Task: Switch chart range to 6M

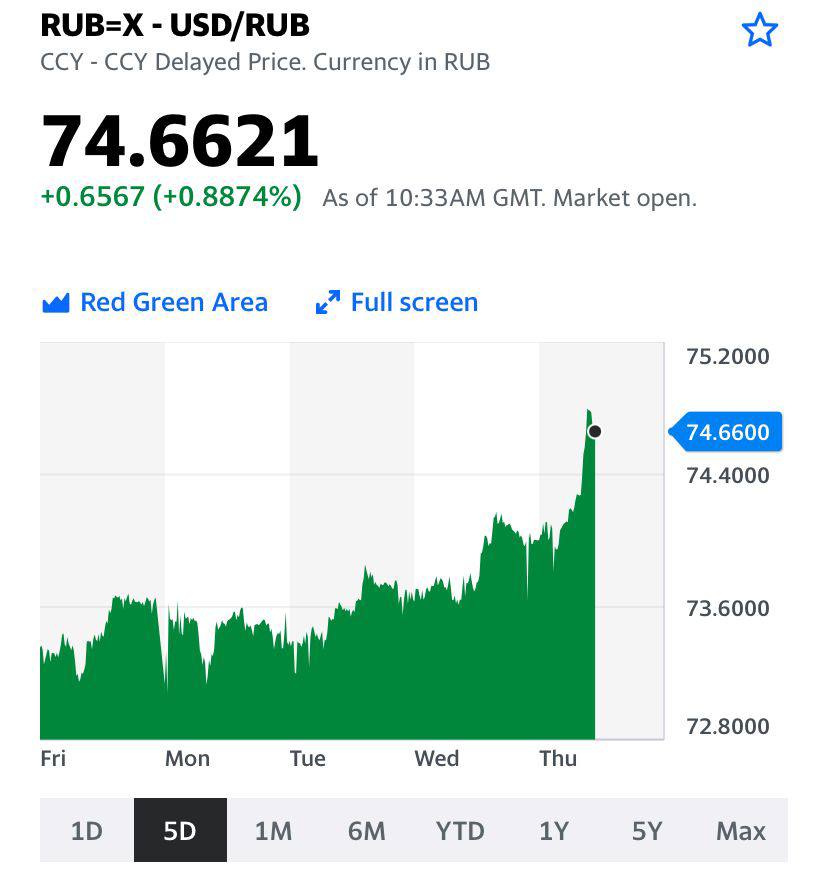Action: pos(367,830)
